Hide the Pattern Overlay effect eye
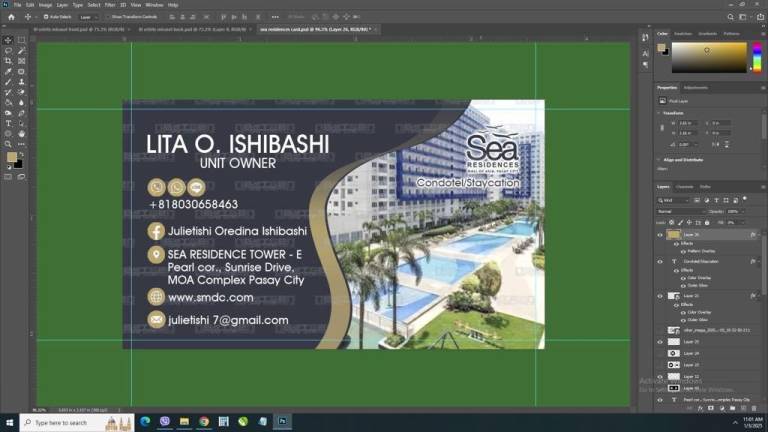Viewport: 768px width, 432px height. (684, 251)
